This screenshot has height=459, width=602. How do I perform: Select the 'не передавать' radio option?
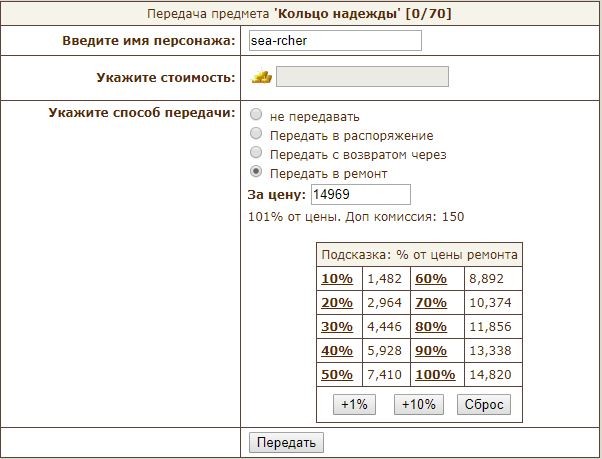(256, 114)
